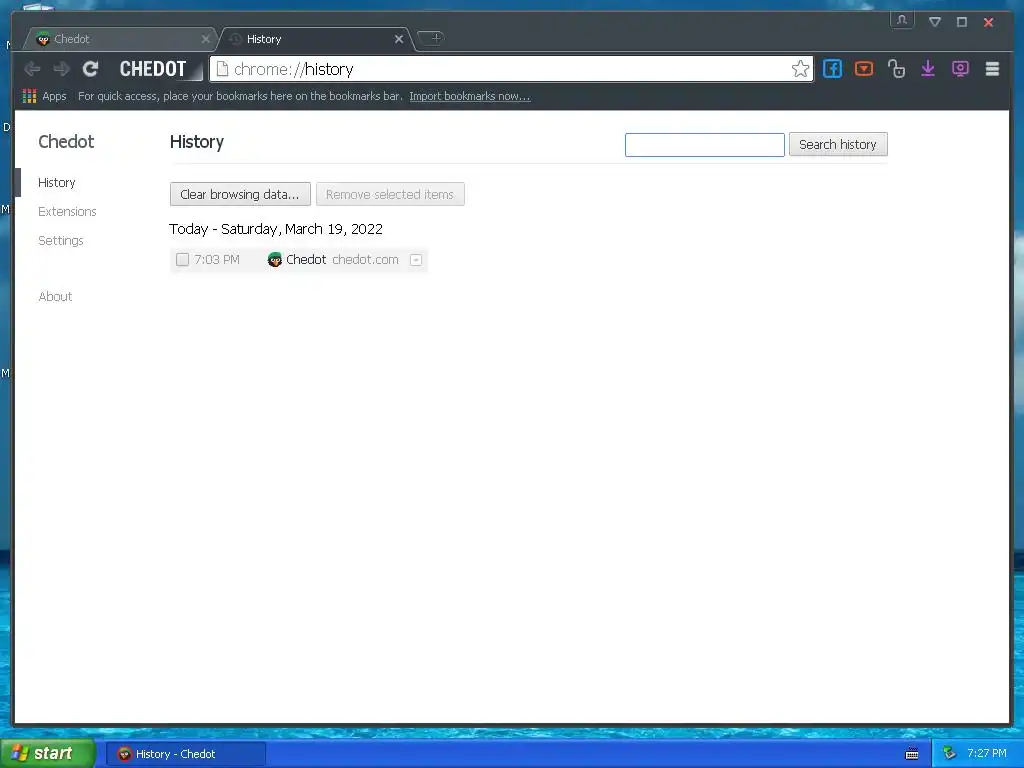Viewport: 1024px width, 768px height.
Task: Open the purple download toolbar icon
Action: click(x=928, y=69)
